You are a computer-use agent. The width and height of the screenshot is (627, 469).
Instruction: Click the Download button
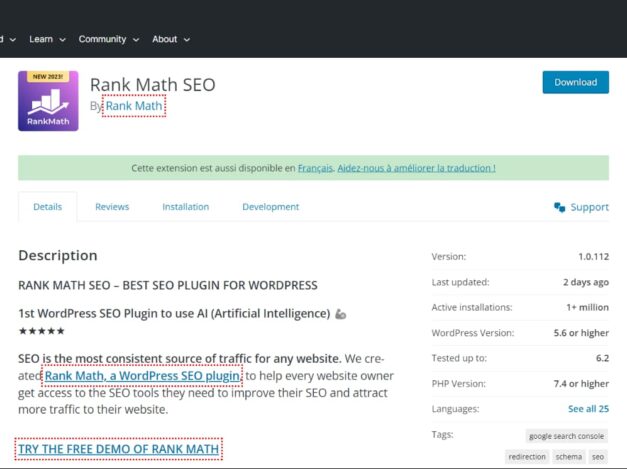pos(575,82)
